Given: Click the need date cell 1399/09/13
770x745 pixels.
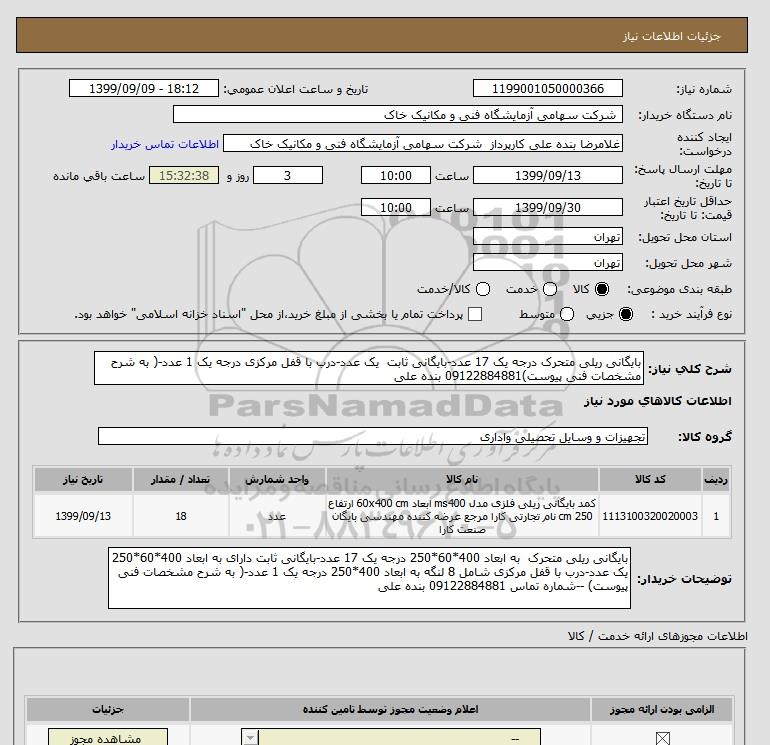Looking at the screenshot, I should click(83, 516).
